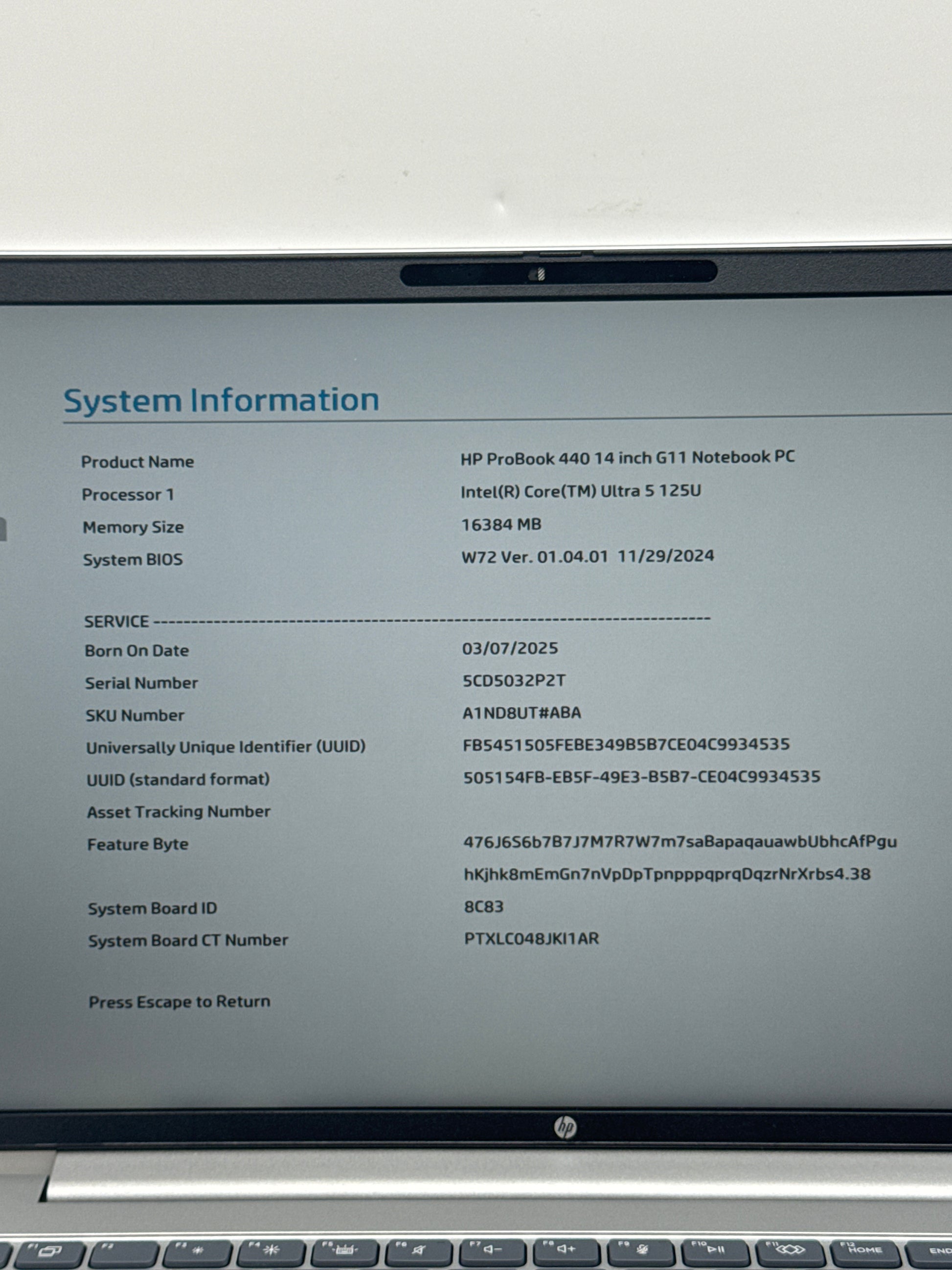Click the Asset Tracking Number label
This screenshot has width=952, height=1270.
[179, 812]
